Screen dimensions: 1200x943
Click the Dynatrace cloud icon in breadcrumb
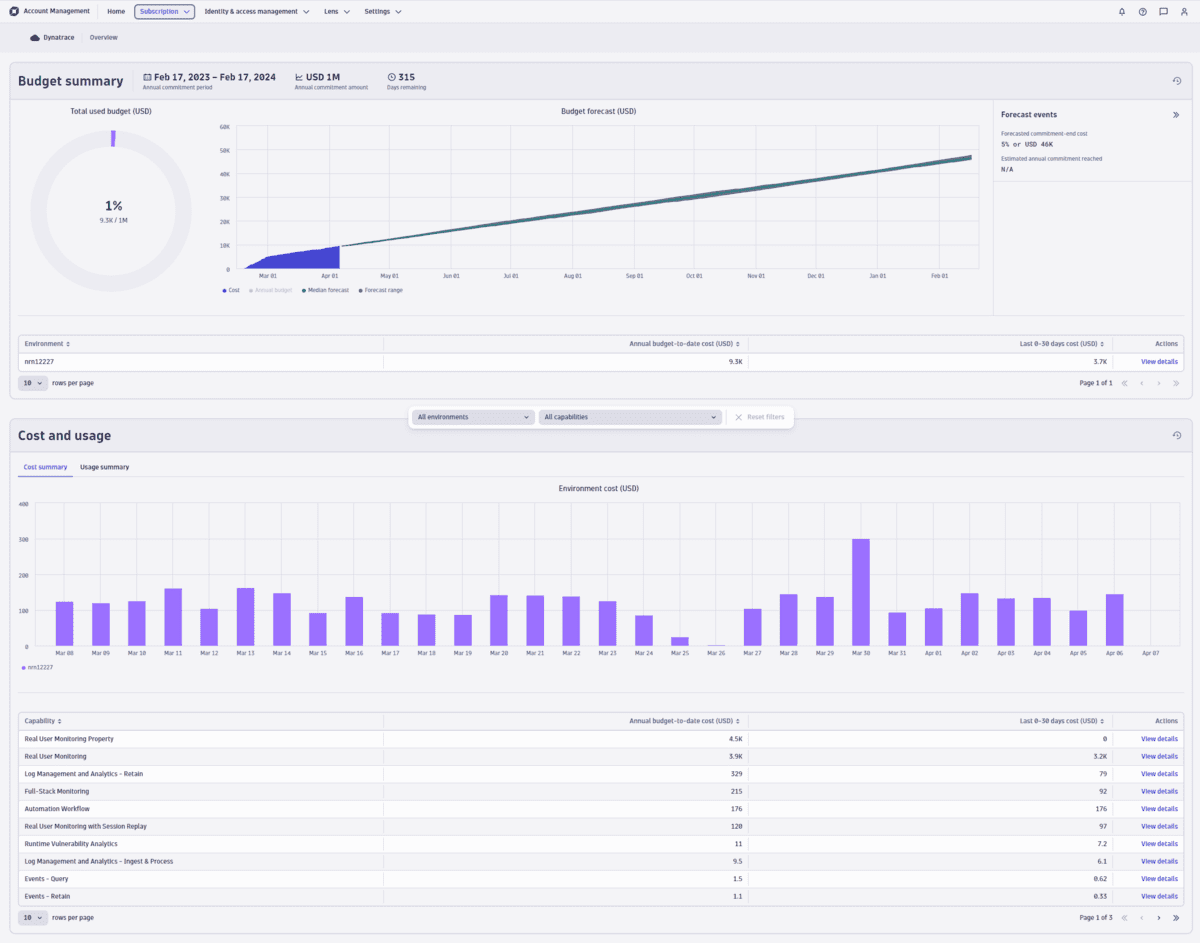pos(34,37)
